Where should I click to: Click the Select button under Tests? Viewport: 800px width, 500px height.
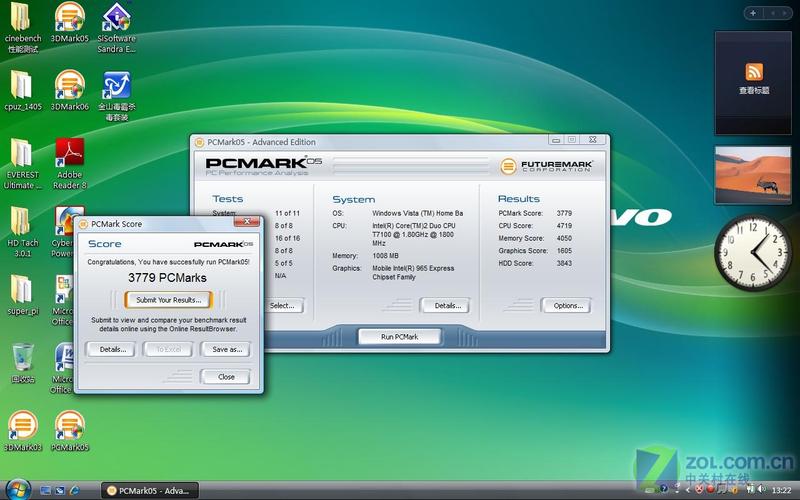coord(282,306)
